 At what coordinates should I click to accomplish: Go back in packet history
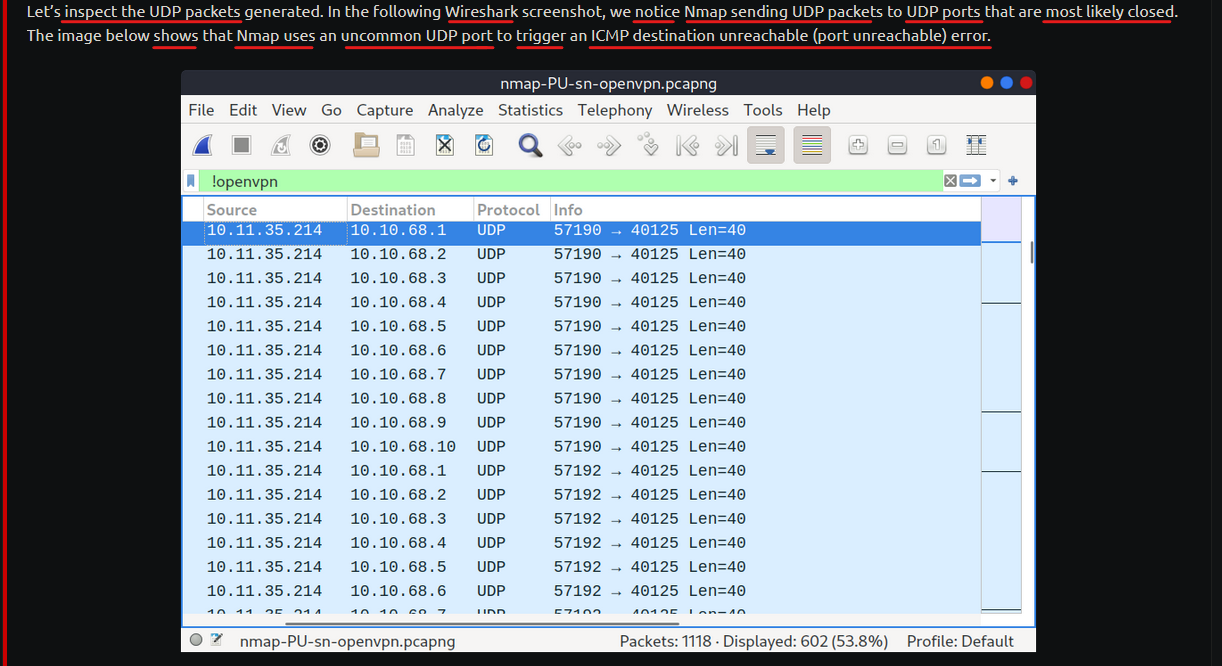(x=569, y=146)
